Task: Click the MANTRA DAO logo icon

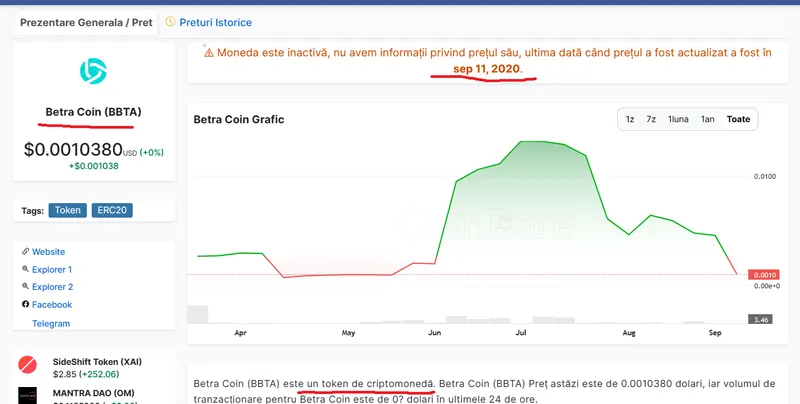Action: coord(28,395)
